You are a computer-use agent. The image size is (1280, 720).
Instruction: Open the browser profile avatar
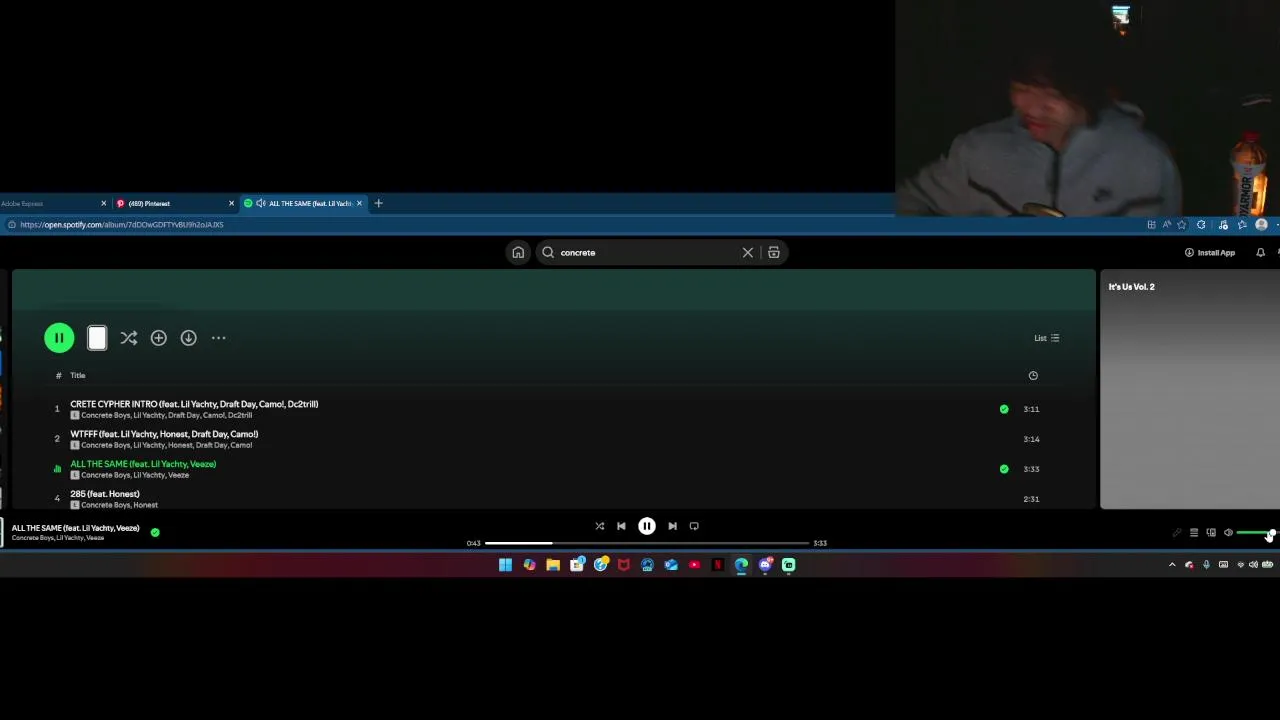coord(1261,225)
